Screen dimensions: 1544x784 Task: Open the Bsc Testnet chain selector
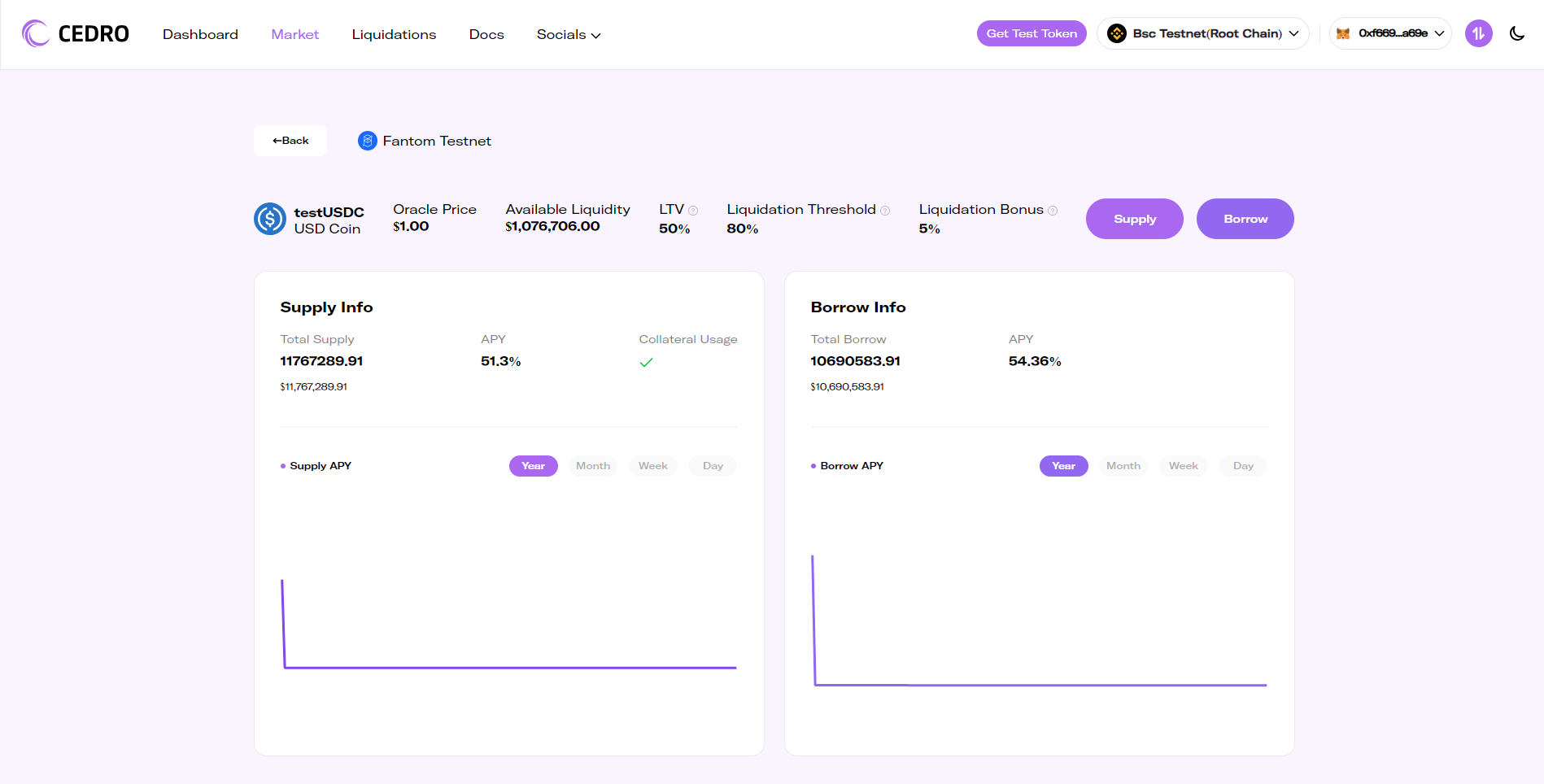click(x=1203, y=33)
